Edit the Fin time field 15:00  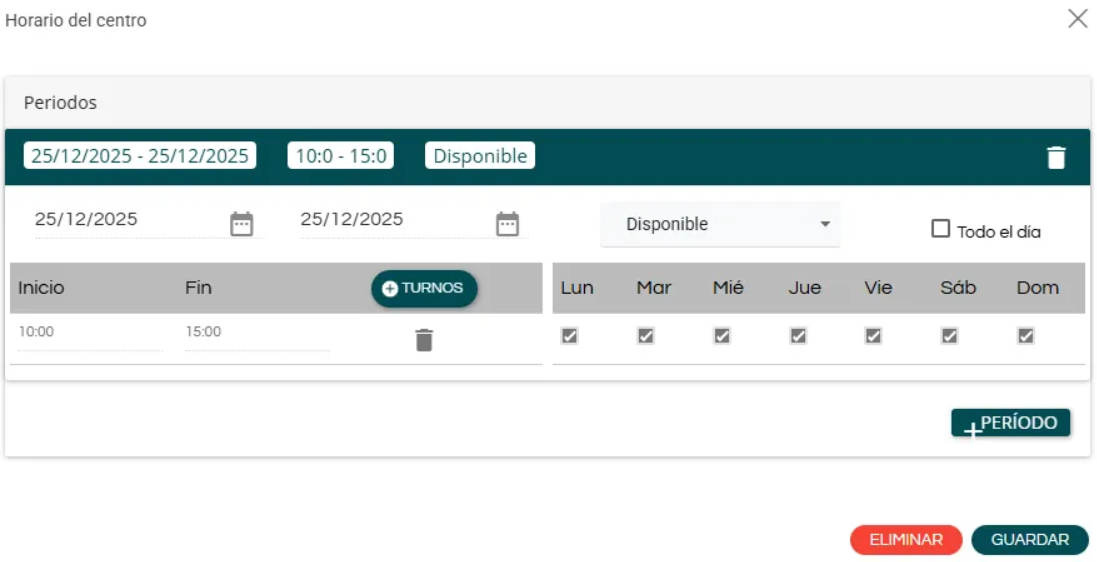pos(255,332)
